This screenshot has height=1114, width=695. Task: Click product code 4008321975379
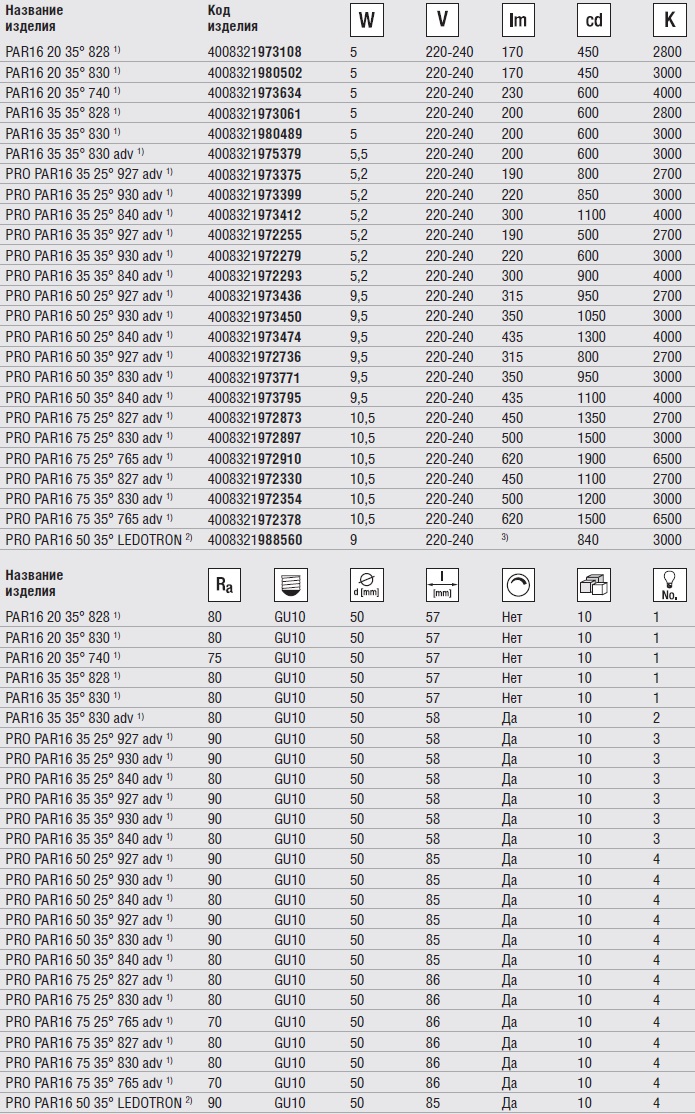coord(254,154)
